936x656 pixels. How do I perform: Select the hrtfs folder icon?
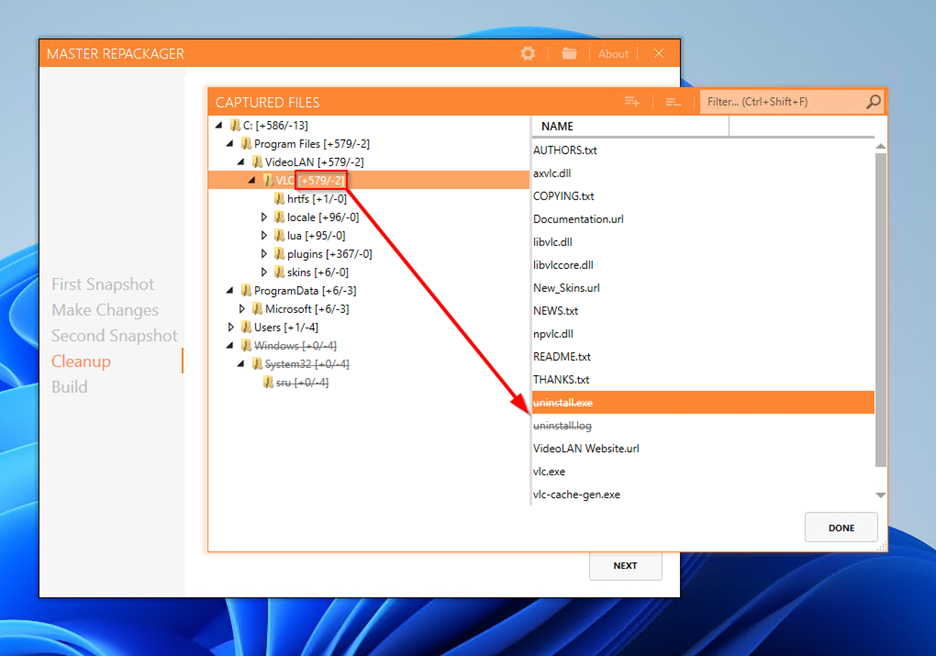[x=279, y=199]
